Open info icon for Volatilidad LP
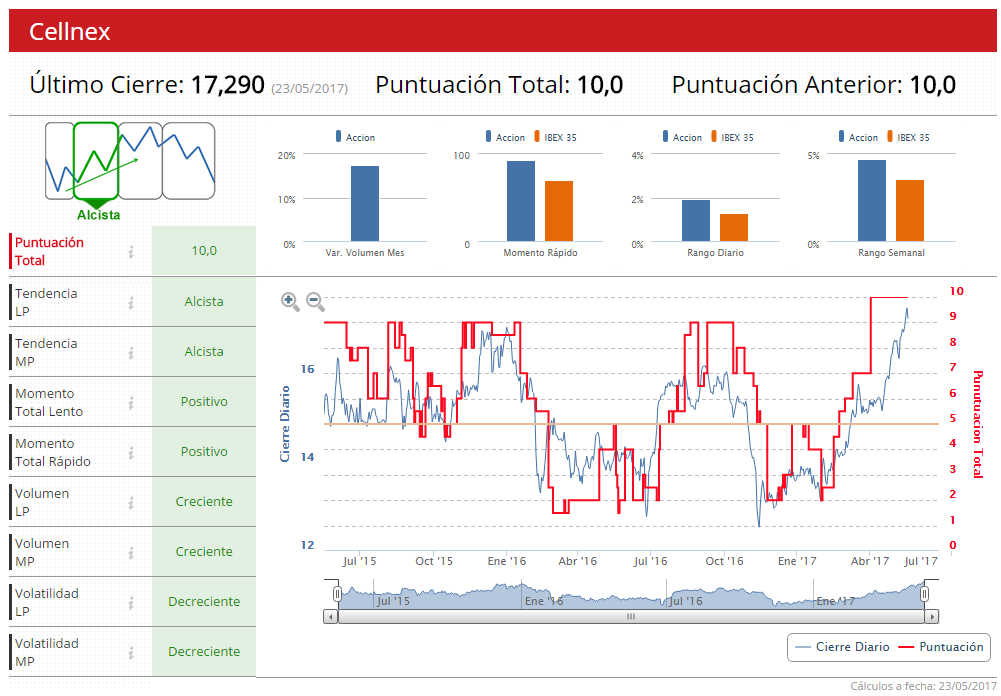 [131, 602]
